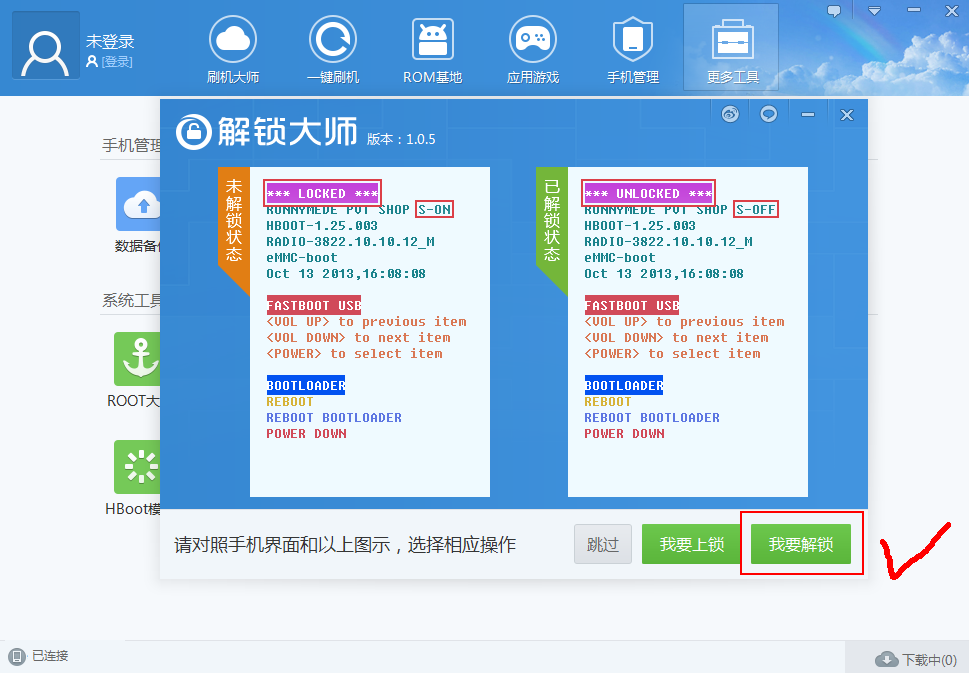Launch the ROOT anchor tool icon
Screen dimensions: 969x673
point(138,359)
